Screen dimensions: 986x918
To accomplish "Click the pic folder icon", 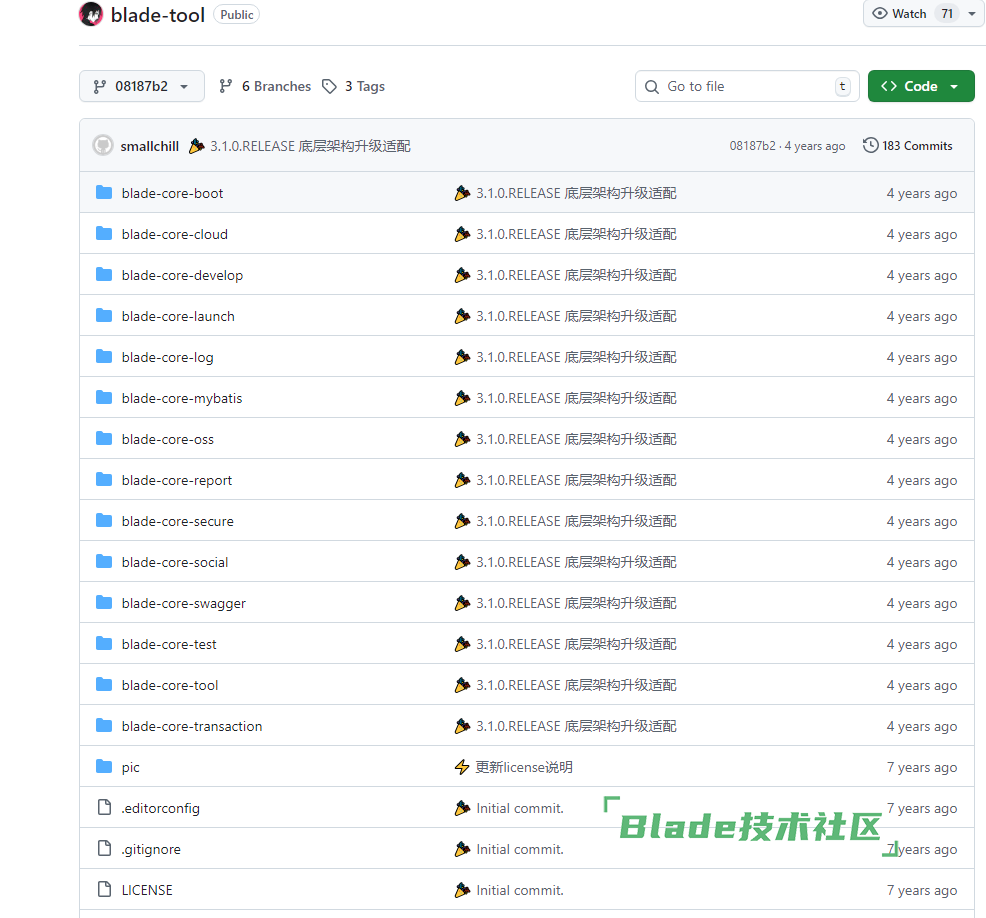I will [x=104, y=767].
